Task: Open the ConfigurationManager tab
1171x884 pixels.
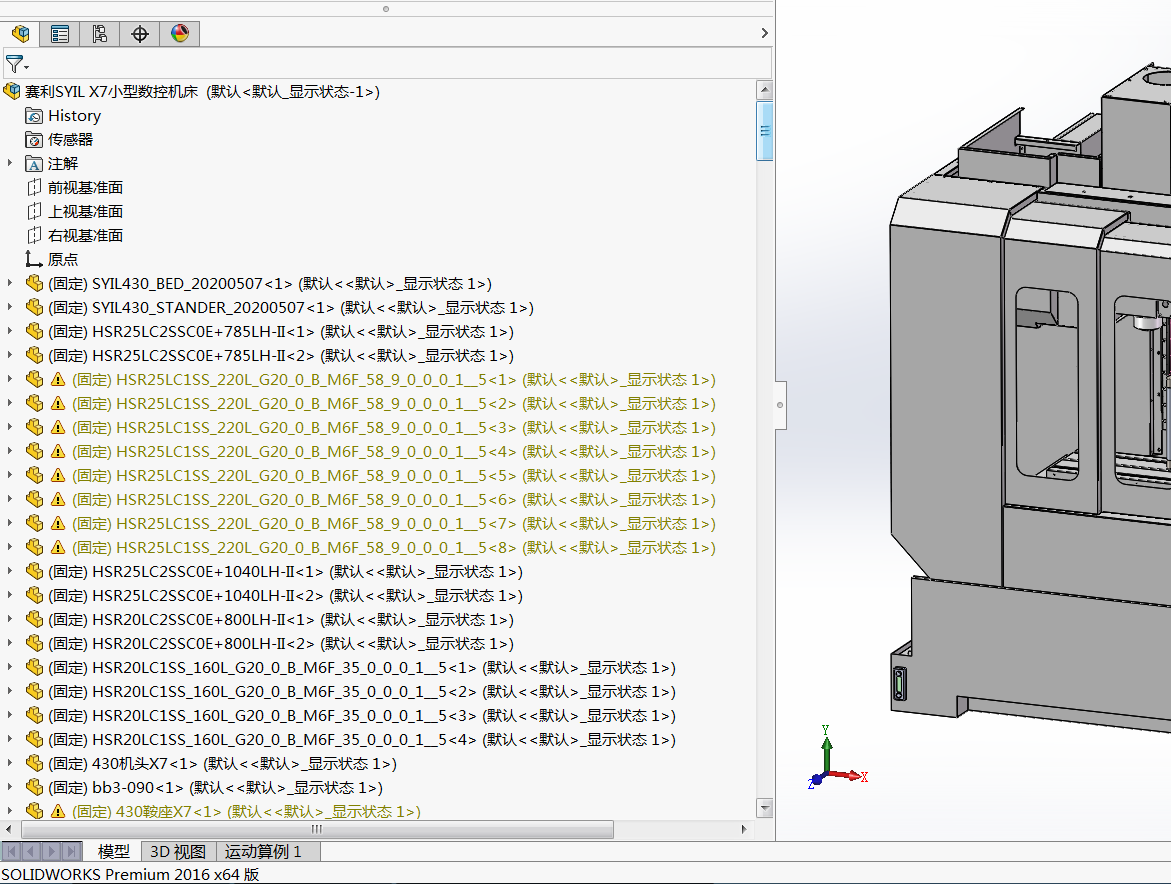Action: click(x=99, y=34)
